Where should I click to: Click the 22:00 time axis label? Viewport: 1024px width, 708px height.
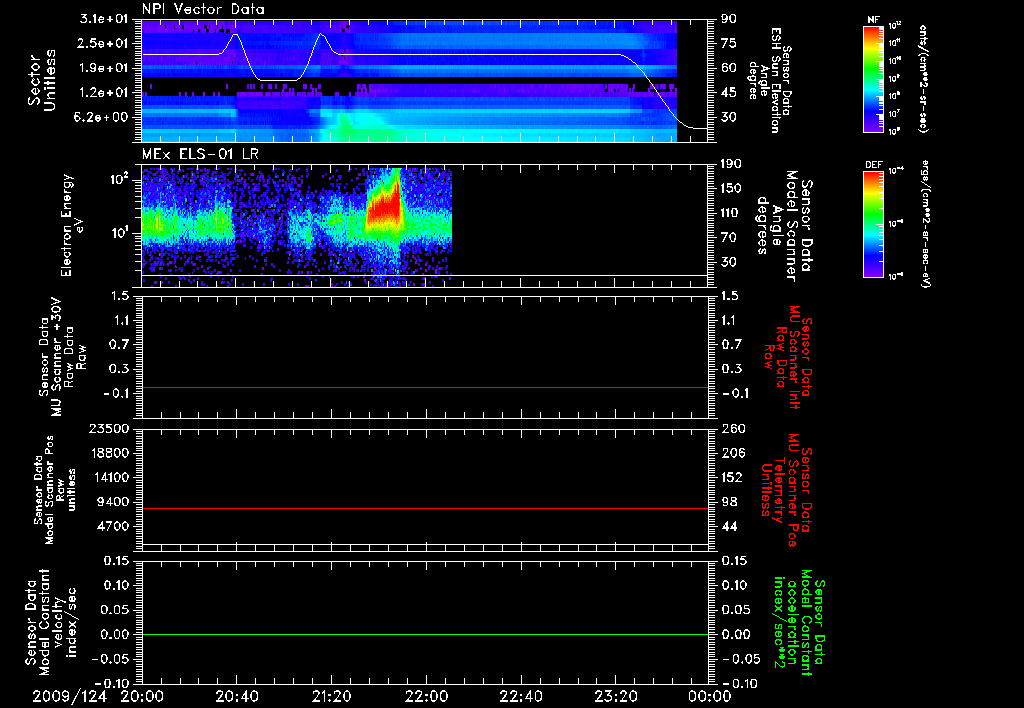pos(427,696)
